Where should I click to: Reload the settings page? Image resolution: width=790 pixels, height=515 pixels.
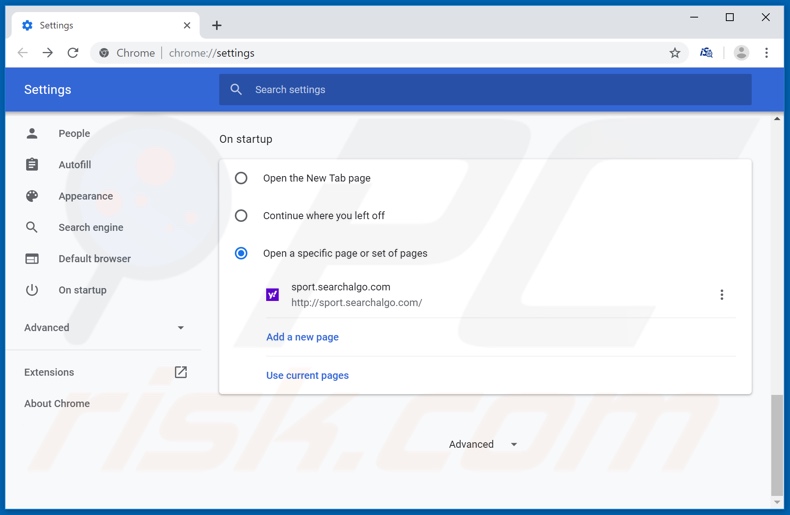(73, 53)
